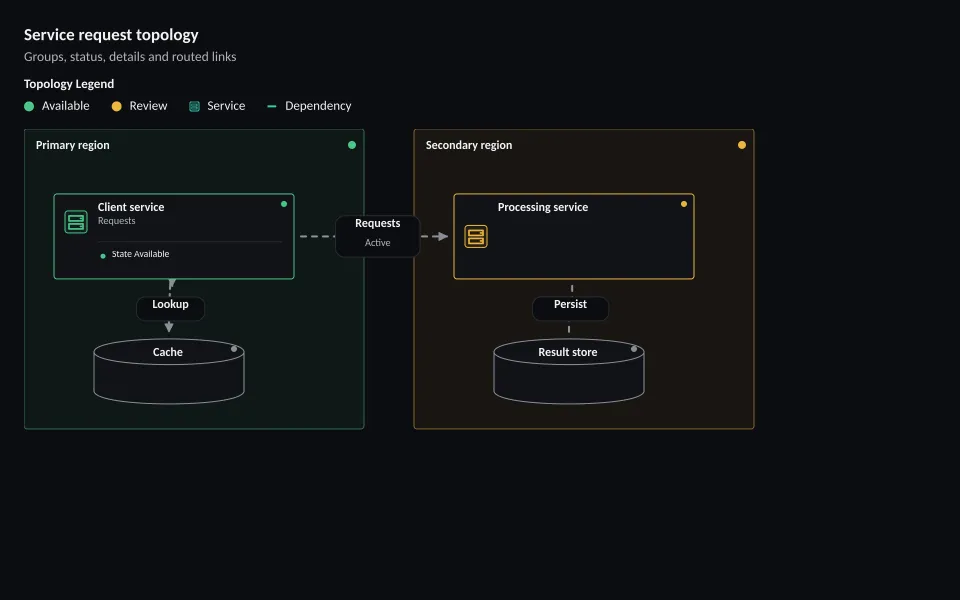Click the Client service title

(131, 207)
